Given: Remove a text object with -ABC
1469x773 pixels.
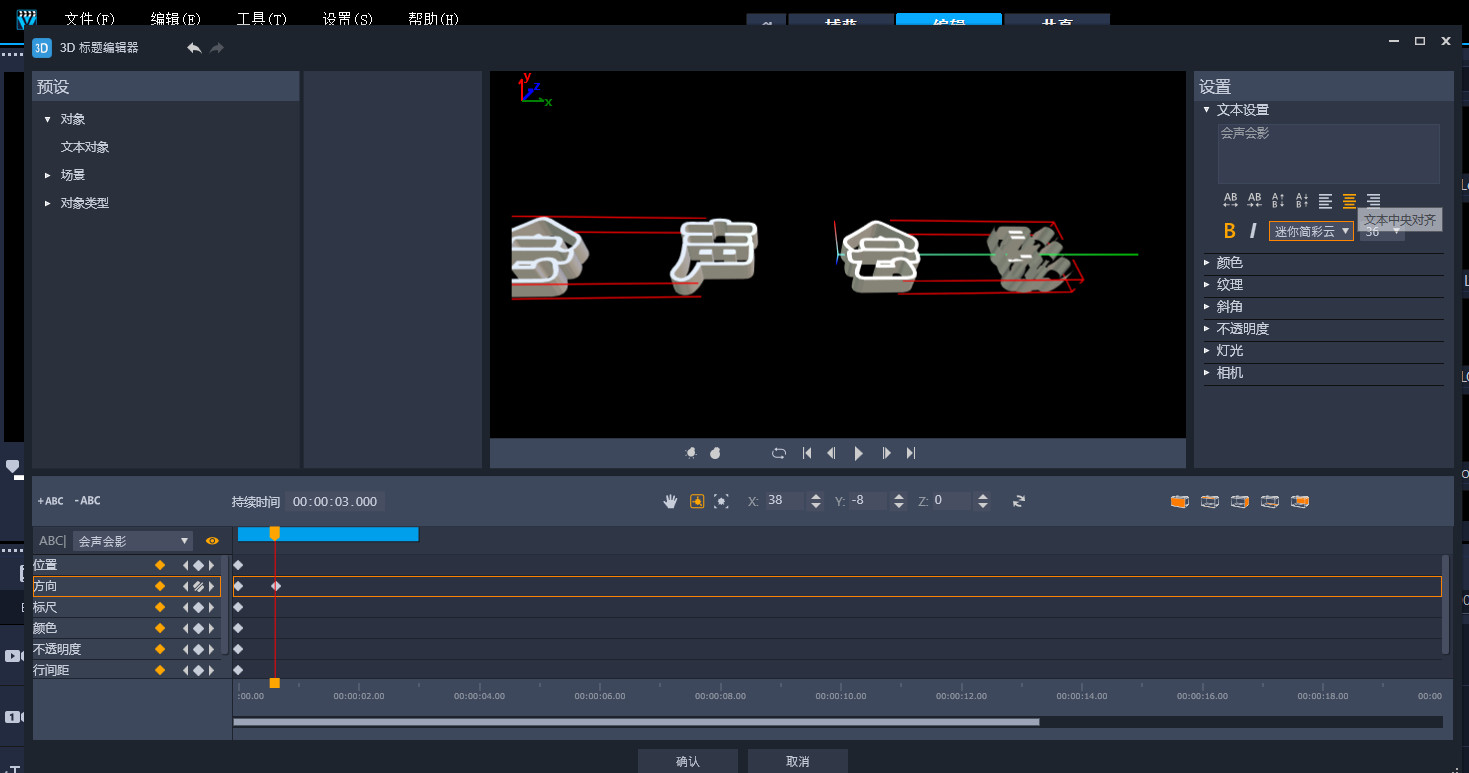Looking at the screenshot, I should coord(87,501).
